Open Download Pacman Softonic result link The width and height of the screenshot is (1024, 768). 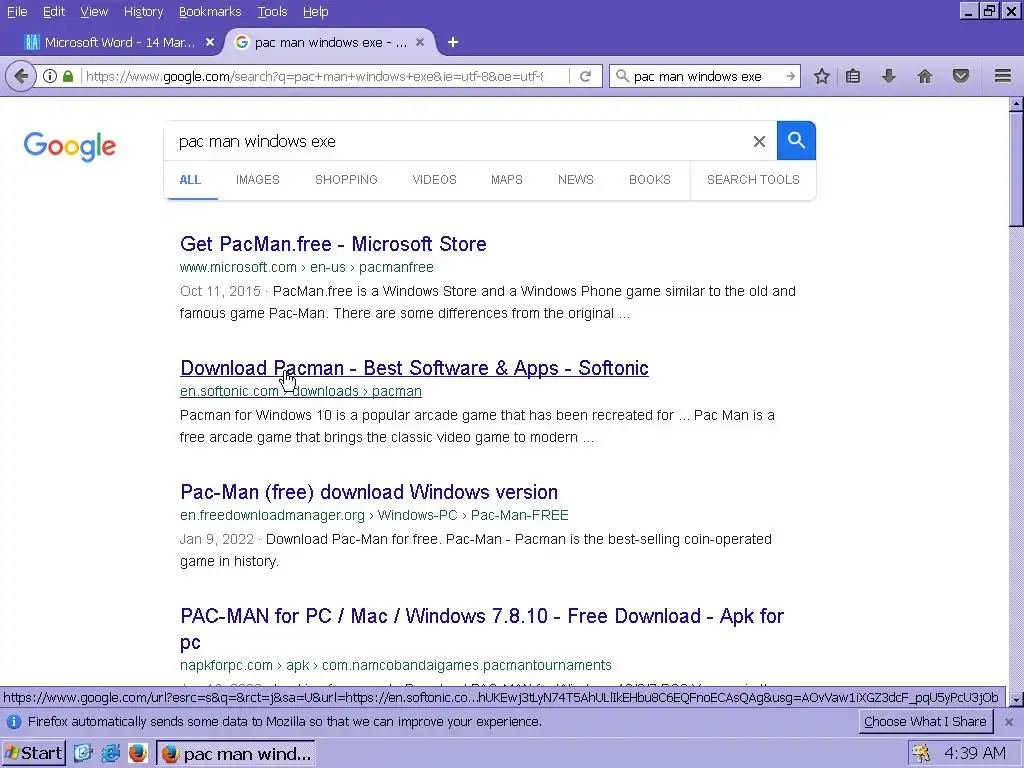point(414,368)
